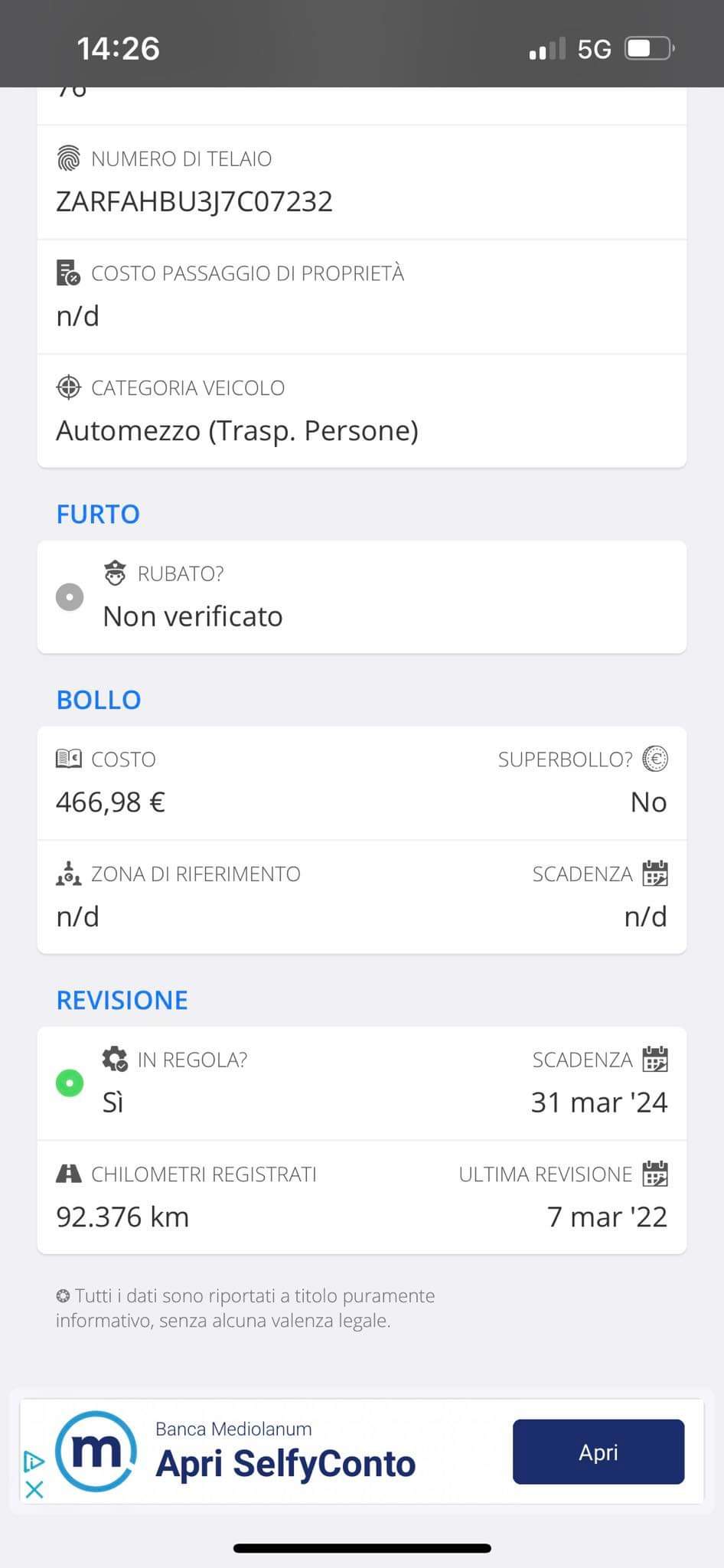Tap the Banca Mediolanum logo
This screenshot has height=1568, width=724.
[96, 1452]
